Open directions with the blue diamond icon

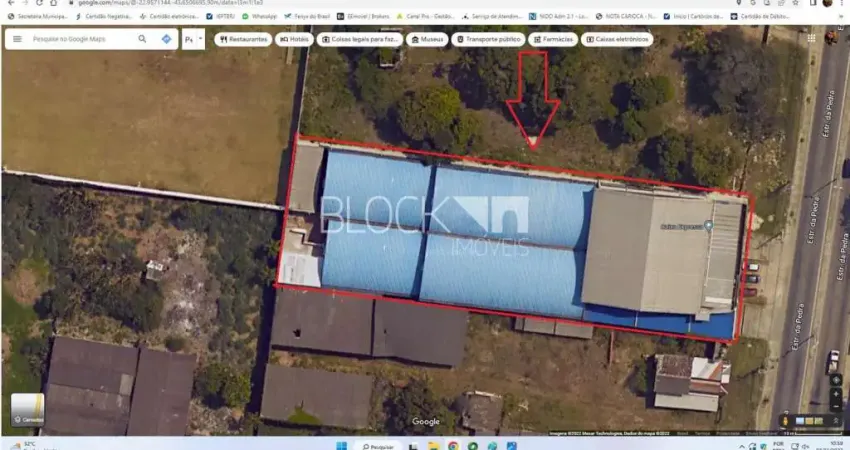(x=166, y=39)
